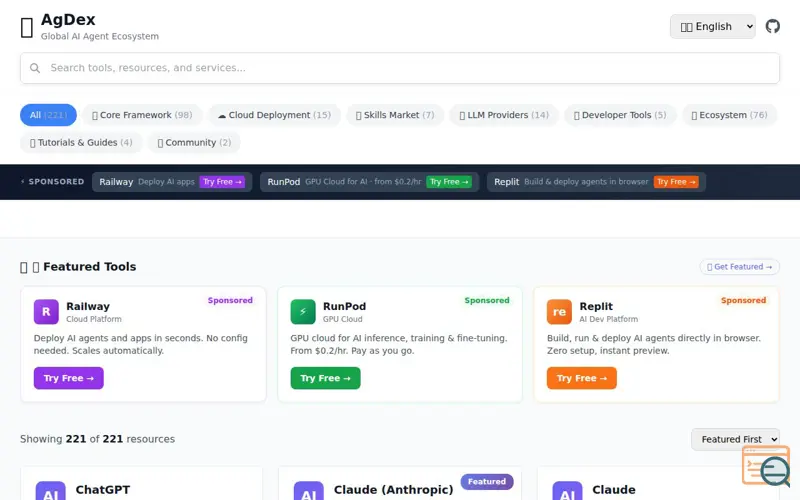
Task: Click the Railway card title
Action: [88, 306]
